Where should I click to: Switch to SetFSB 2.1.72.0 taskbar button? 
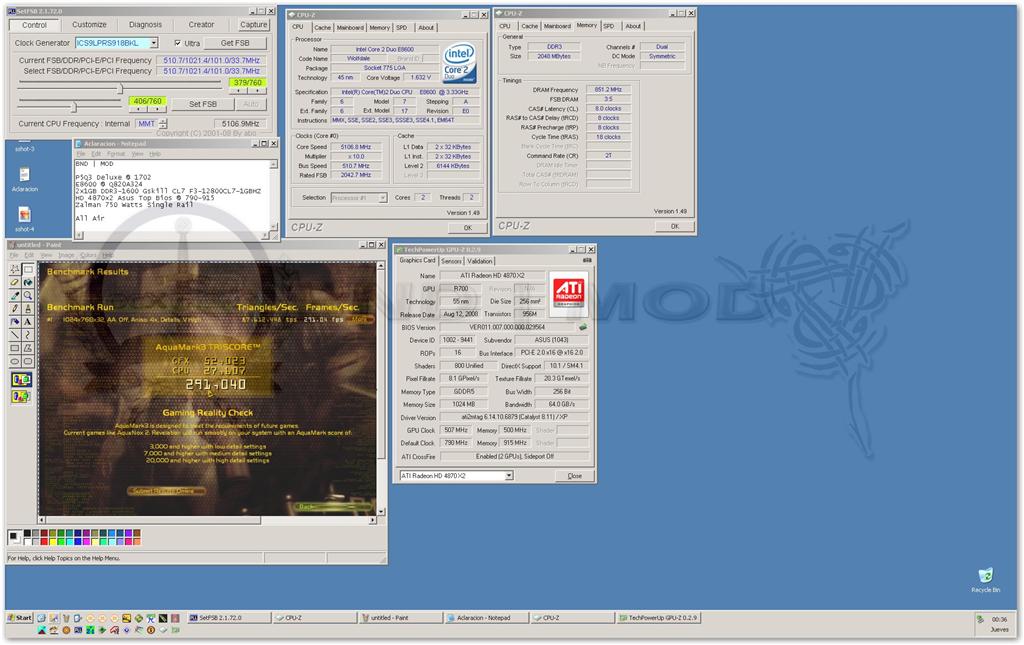[x=229, y=618]
